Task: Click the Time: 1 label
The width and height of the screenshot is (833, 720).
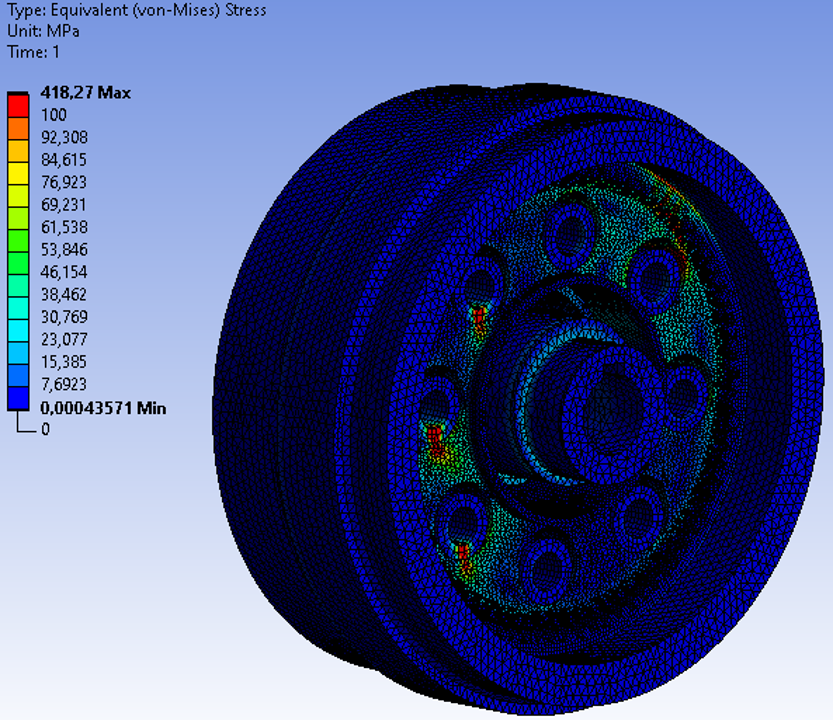Action: (x=33, y=52)
